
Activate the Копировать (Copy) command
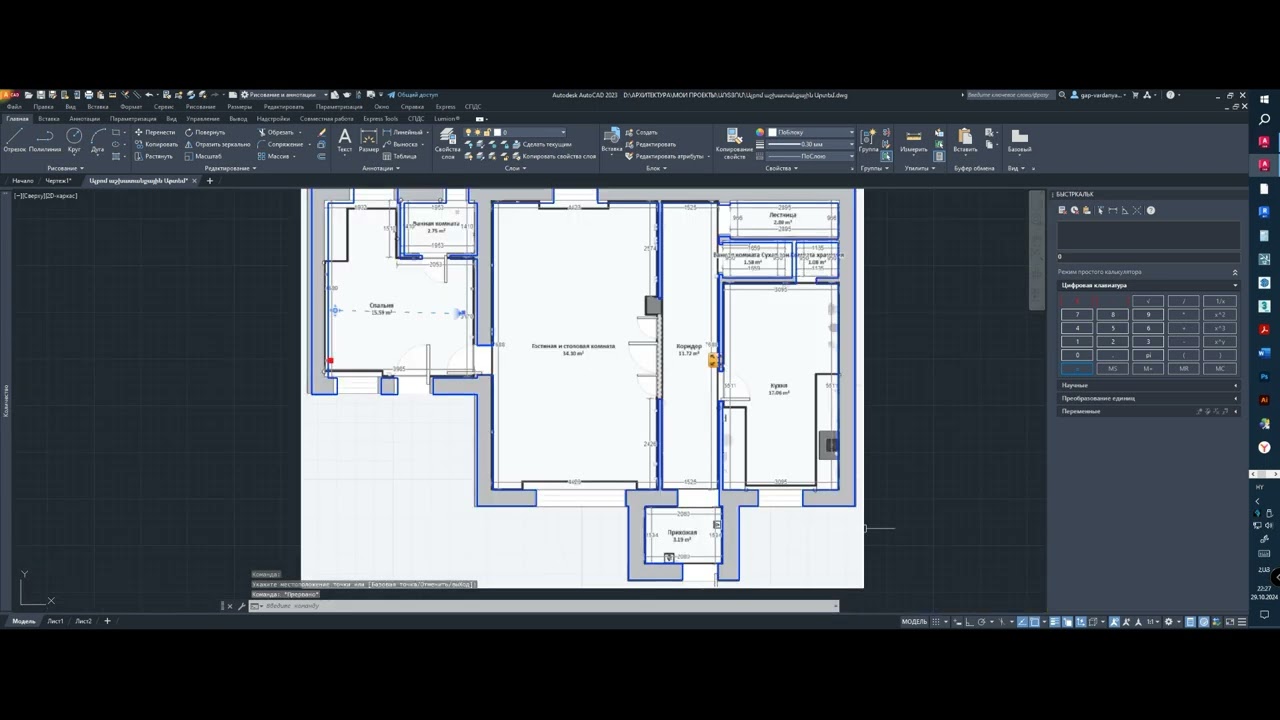pos(155,144)
